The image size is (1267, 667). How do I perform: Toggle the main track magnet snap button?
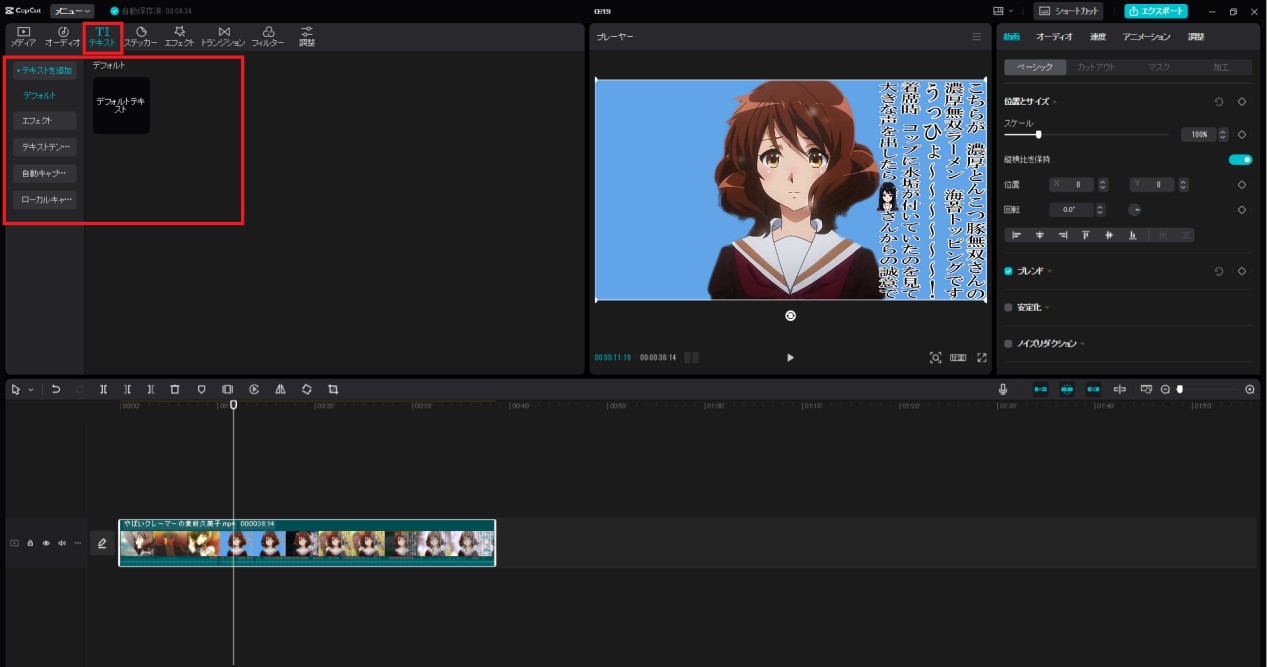[x=1041, y=389]
